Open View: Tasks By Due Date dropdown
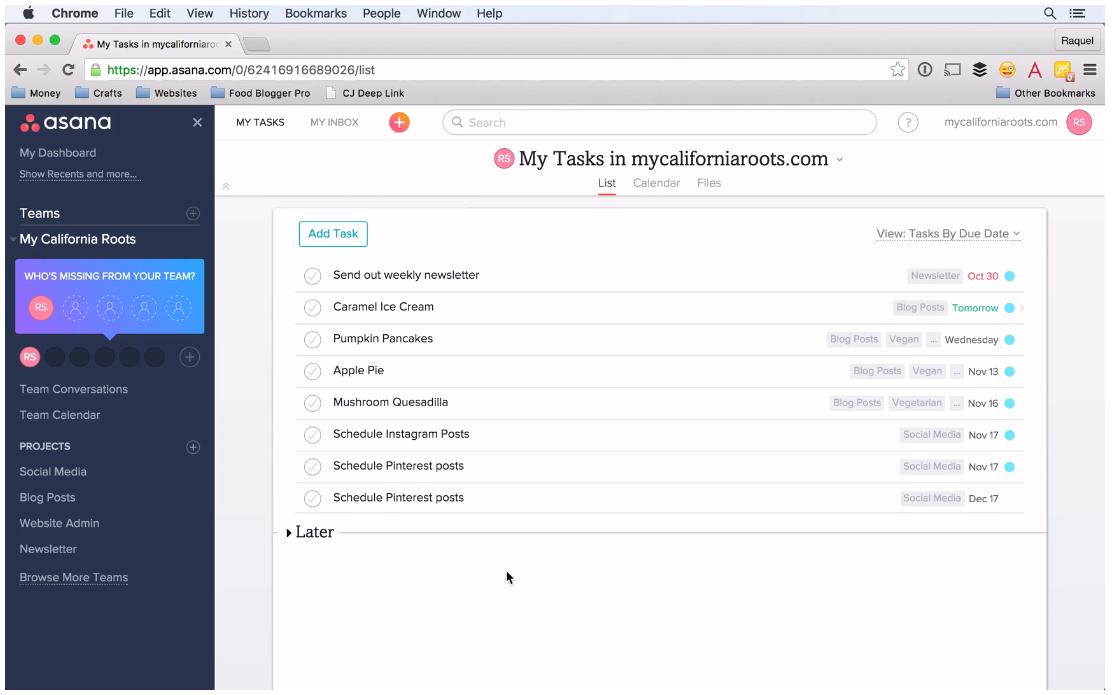1112x695 pixels. pyautogui.click(x=948, y=233)
